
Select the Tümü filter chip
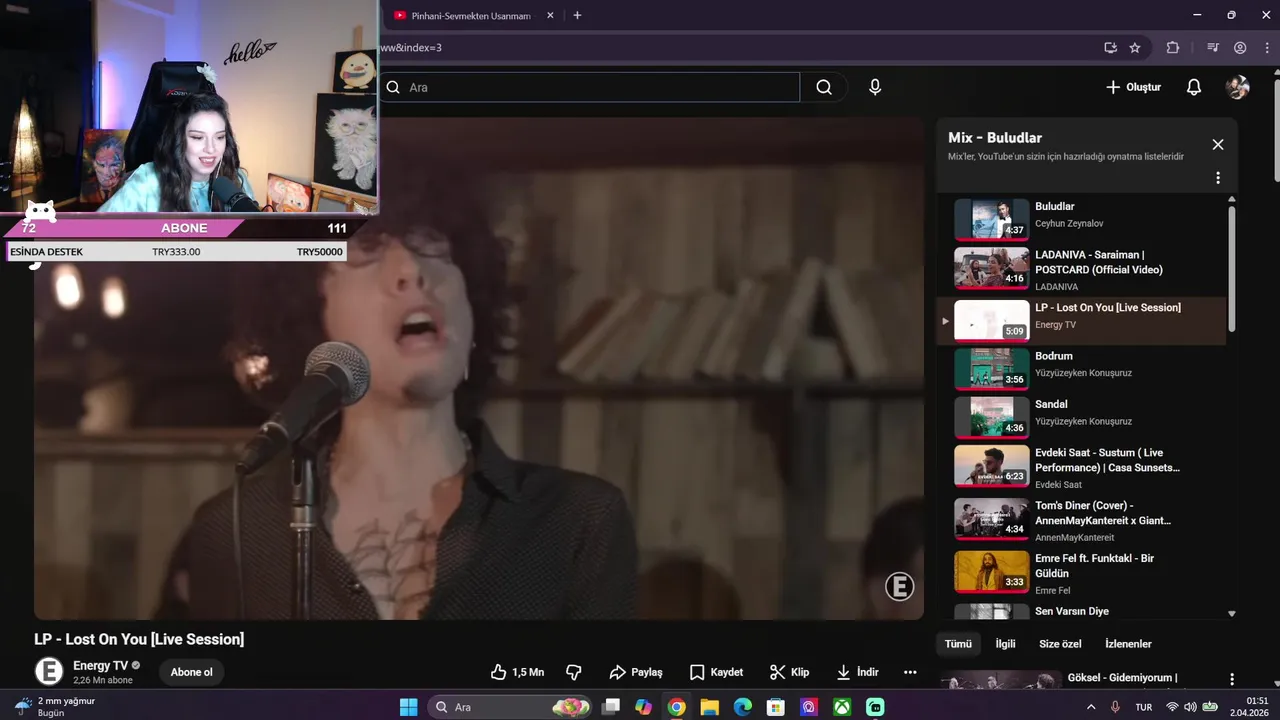958,644
